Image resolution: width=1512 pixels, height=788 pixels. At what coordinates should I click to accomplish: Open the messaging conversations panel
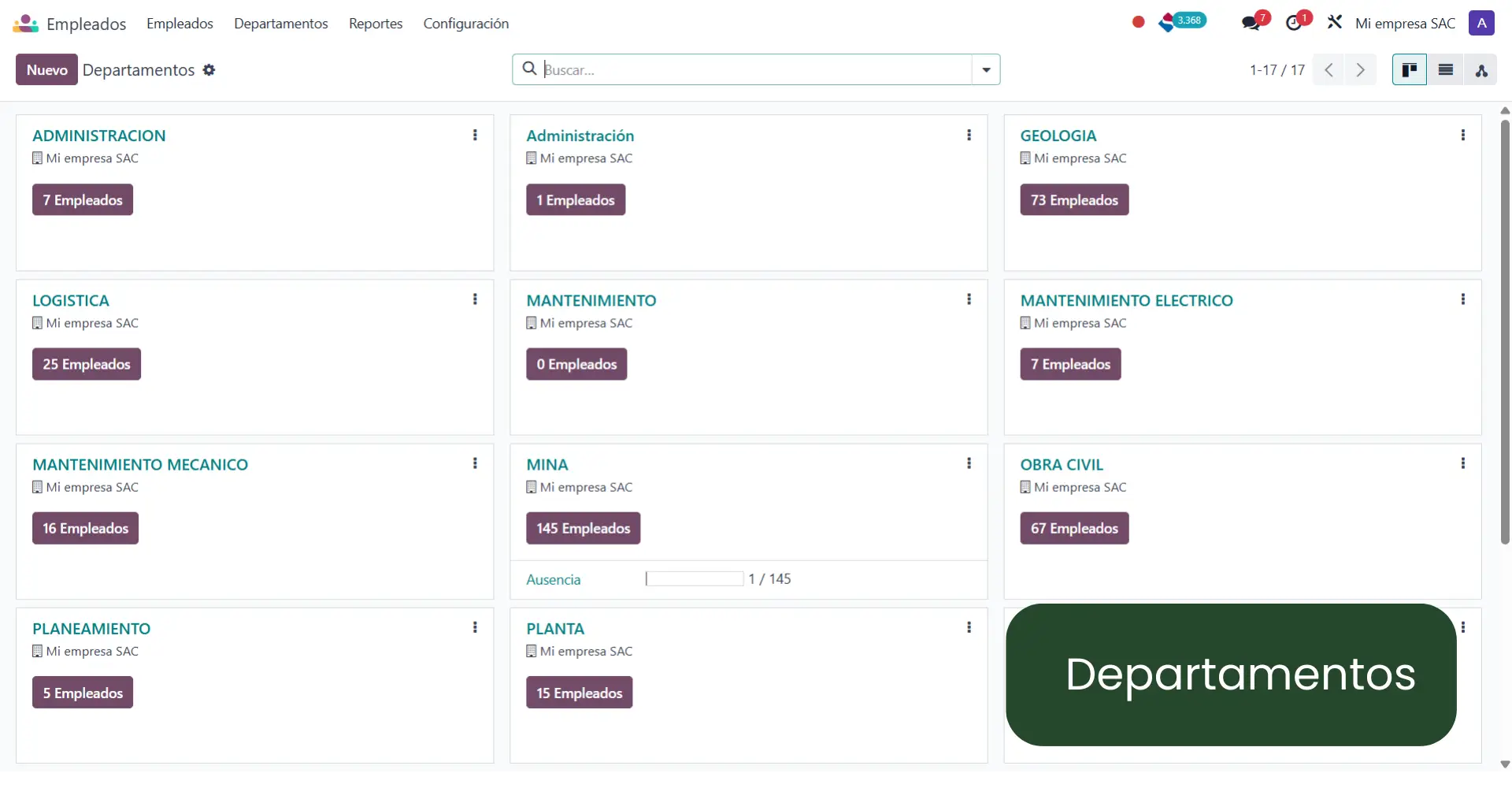click(1253, 21)
